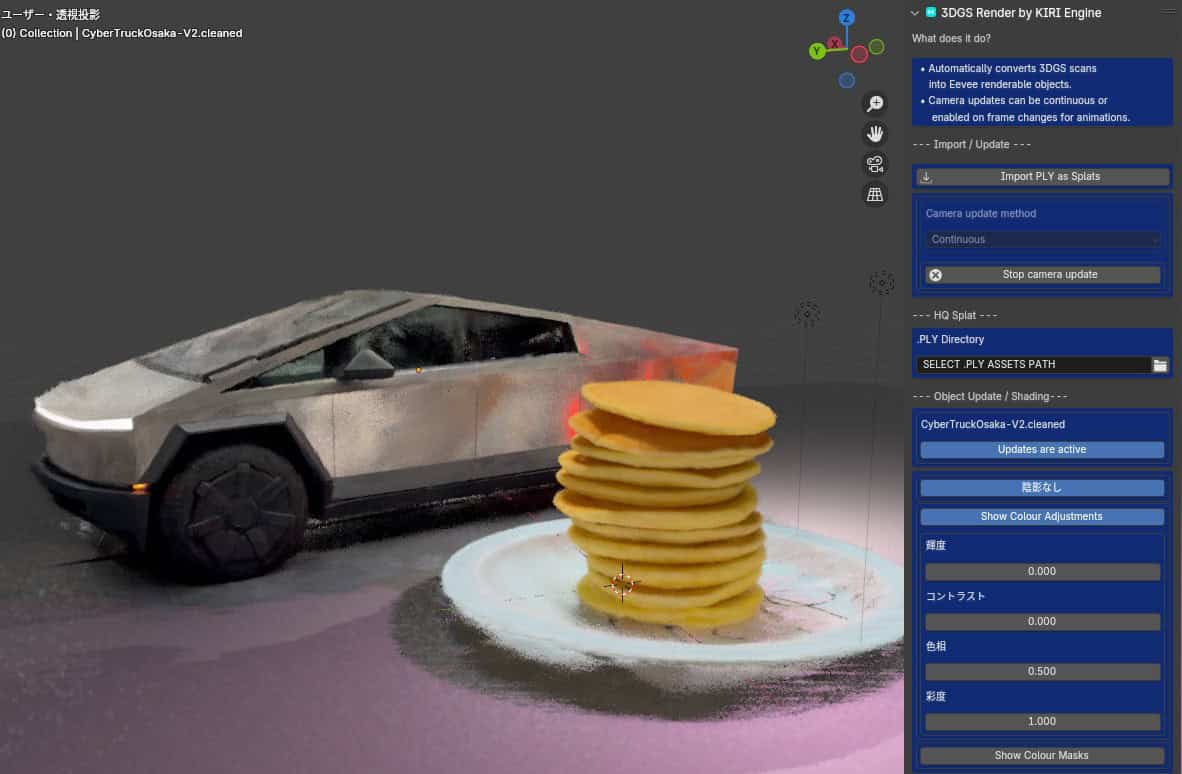Click the green Y axis gizmo handle

(x=817, y=51)
